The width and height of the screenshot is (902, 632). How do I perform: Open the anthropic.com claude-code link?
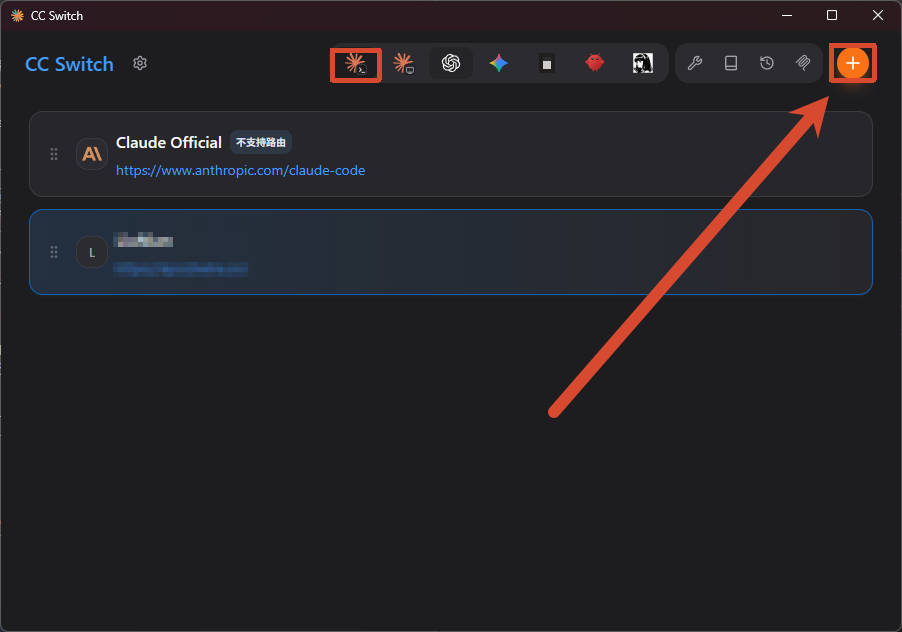240,170
